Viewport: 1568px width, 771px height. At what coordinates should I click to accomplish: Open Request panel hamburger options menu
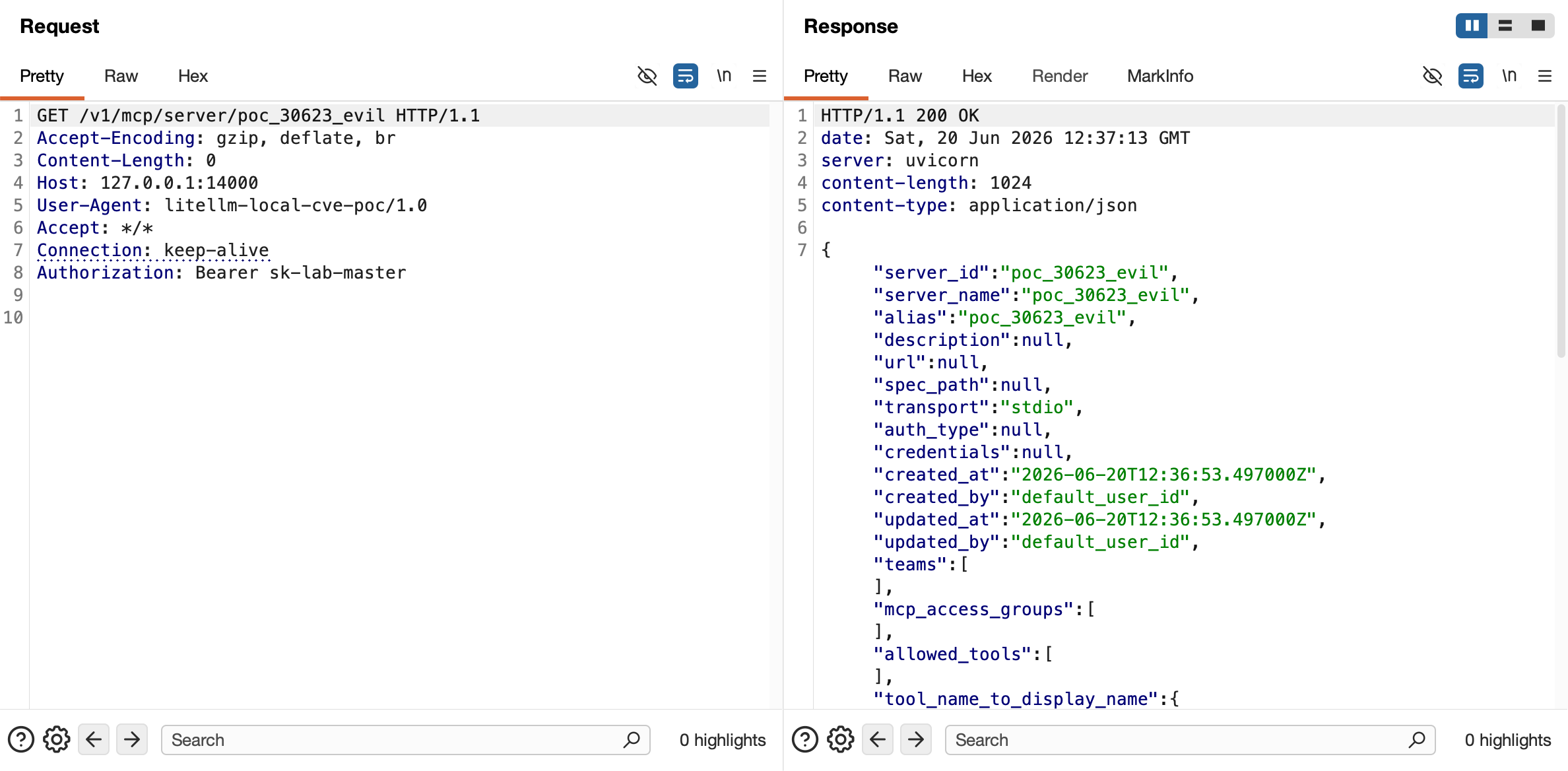(760, 76)
